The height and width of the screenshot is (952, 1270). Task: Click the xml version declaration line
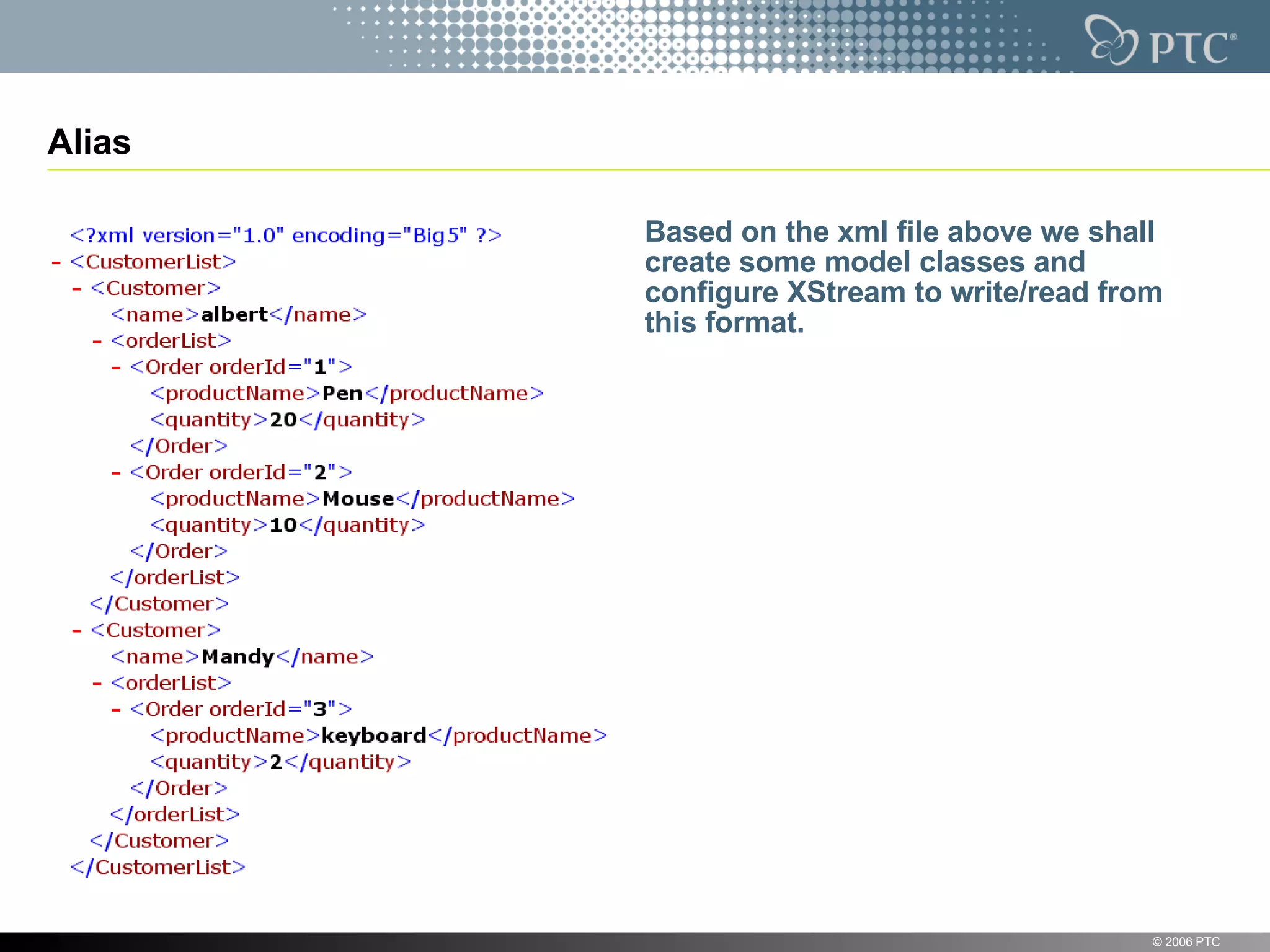coord(286,236)
